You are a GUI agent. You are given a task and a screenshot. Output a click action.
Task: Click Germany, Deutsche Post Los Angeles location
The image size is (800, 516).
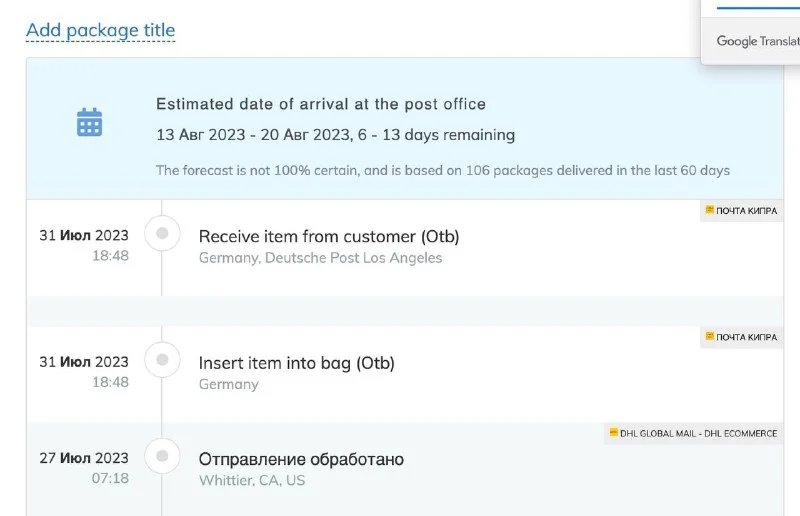click(x=320, y=258)
